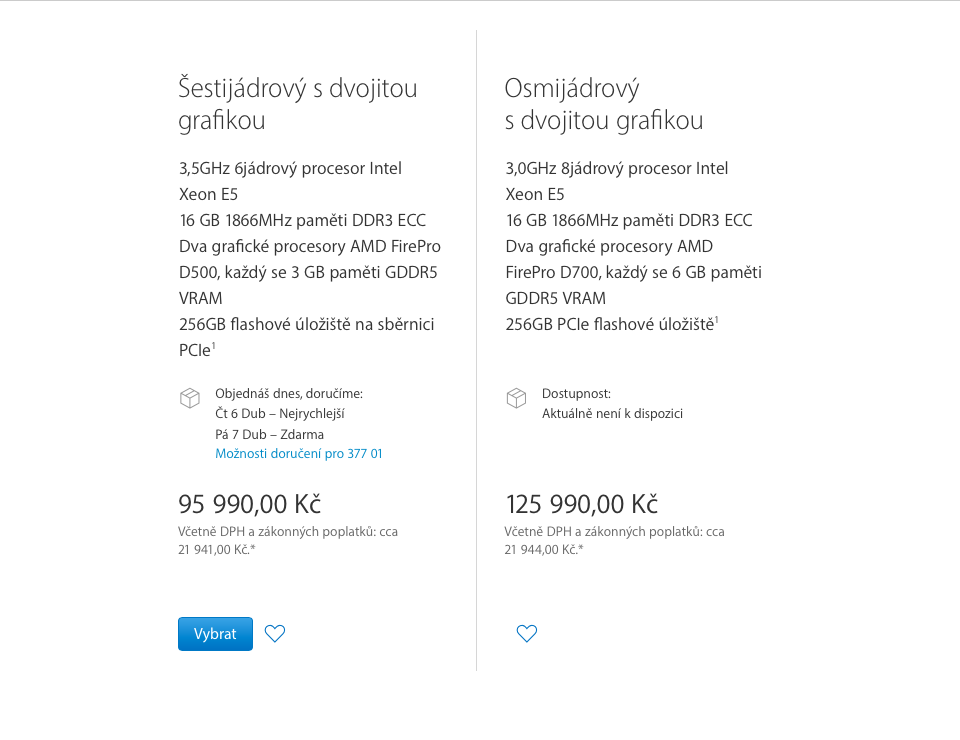The width and height of the screenshot is (960, 740).
Task: Click heart icon under the 125 990,00 Kč model
Action: point(527,633)
